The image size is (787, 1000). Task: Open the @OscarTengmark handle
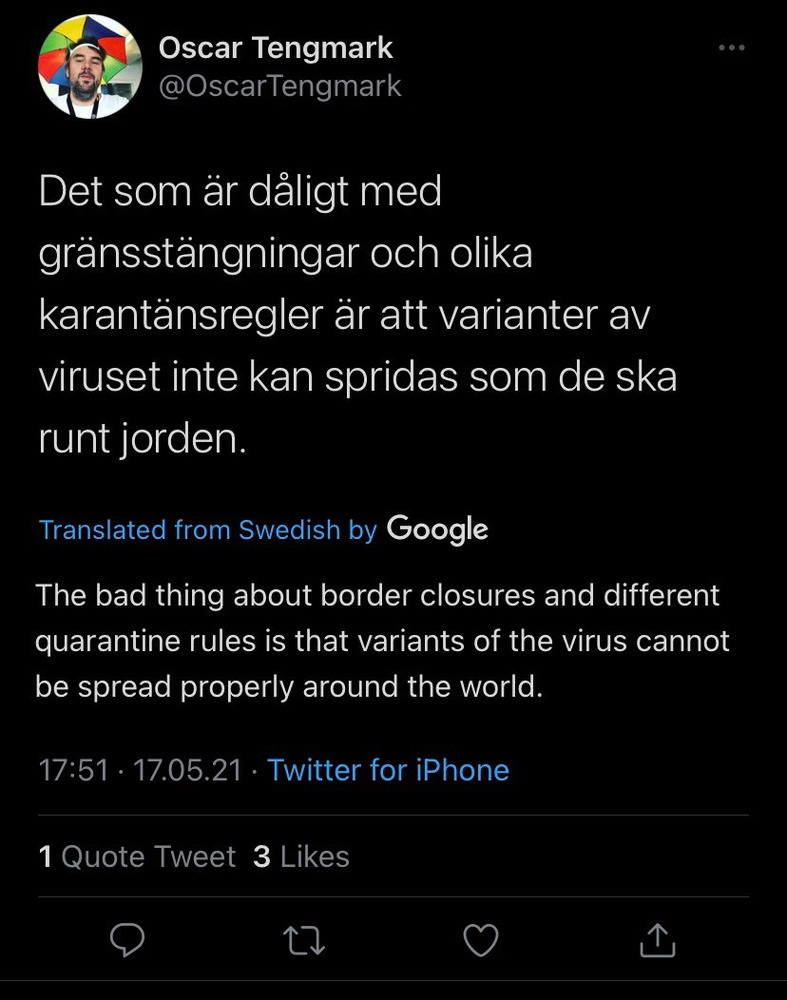pyautogui.click(x=280, y=86)
